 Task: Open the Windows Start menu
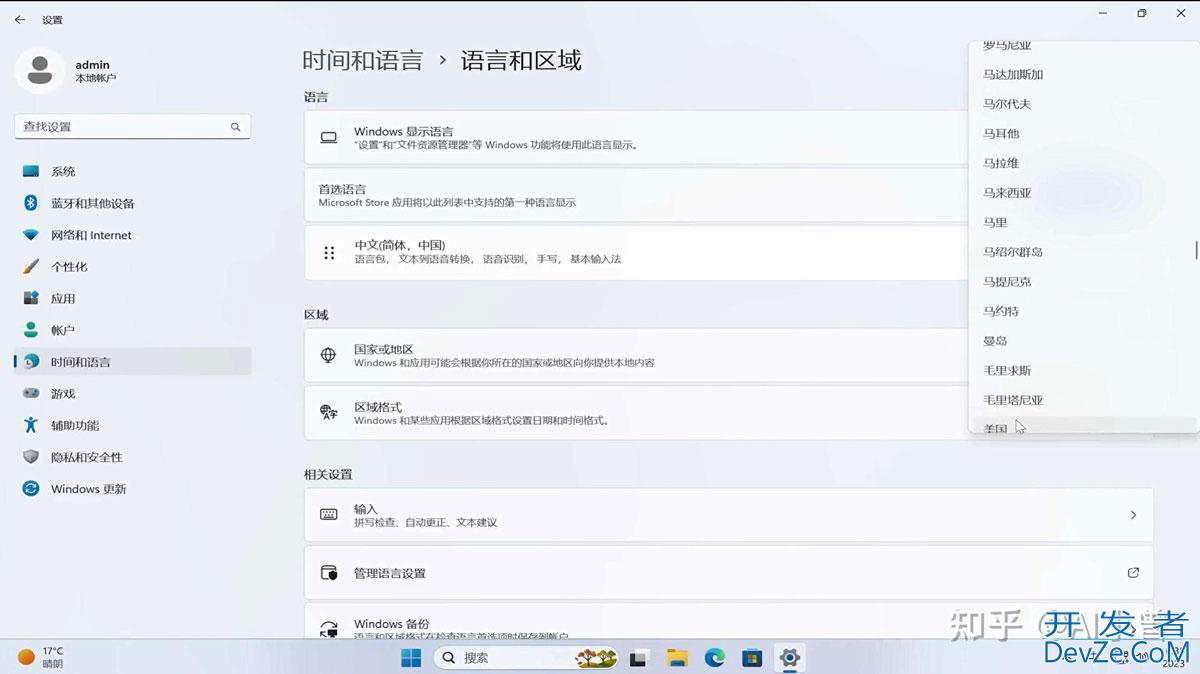(x=411, y=657)
